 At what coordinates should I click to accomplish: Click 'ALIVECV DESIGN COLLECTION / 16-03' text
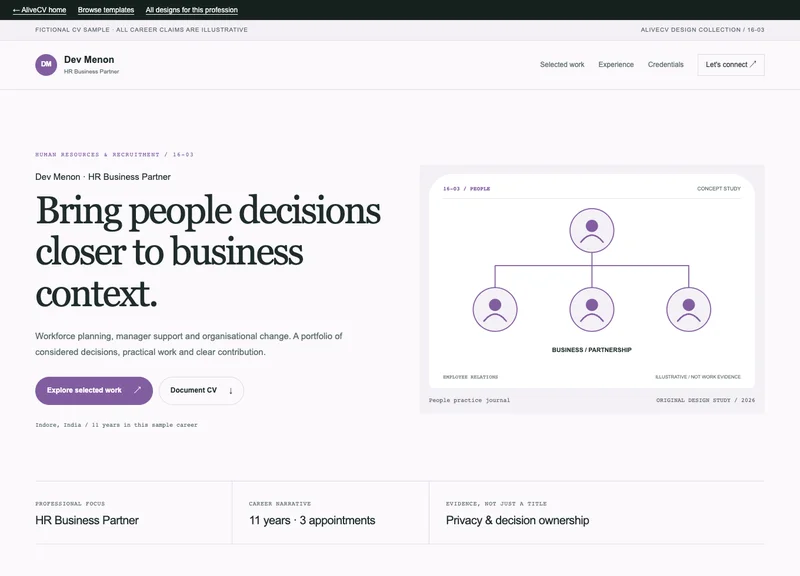pyautogui.click(x=702, y=30)
